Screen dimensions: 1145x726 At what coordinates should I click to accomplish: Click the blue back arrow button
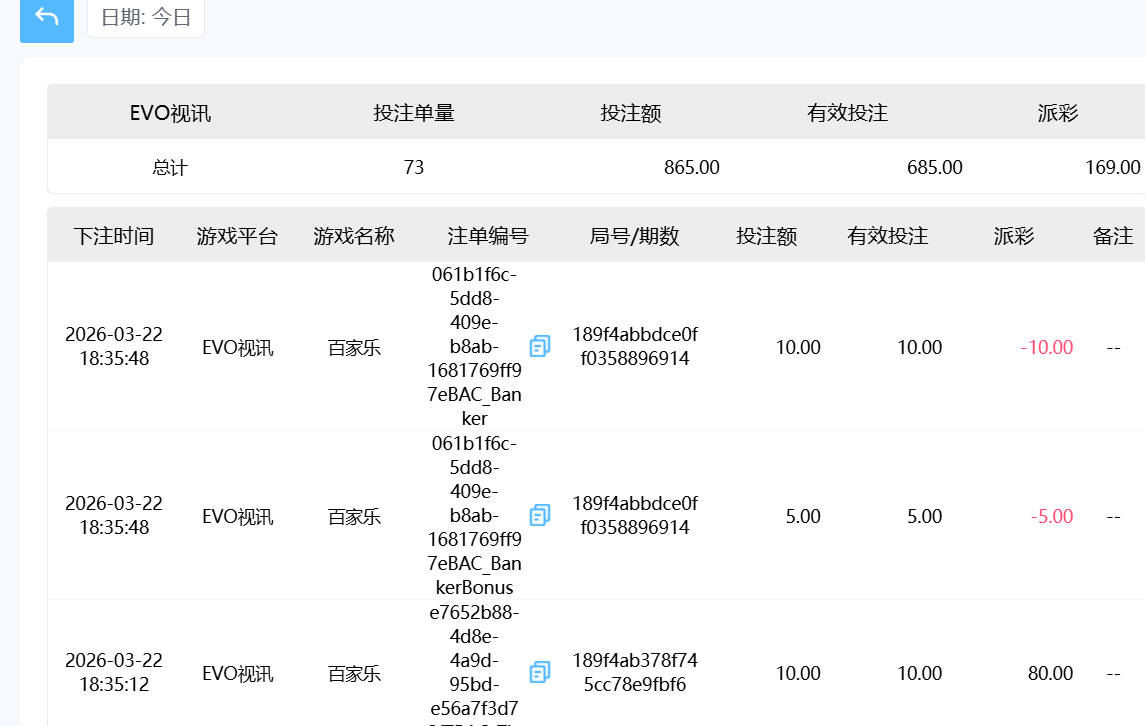point(46,18)
